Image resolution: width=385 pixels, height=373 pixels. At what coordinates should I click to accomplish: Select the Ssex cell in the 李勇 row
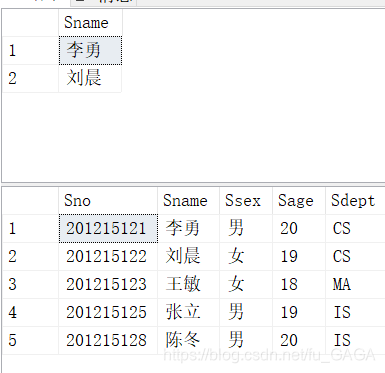click(246, 228)
